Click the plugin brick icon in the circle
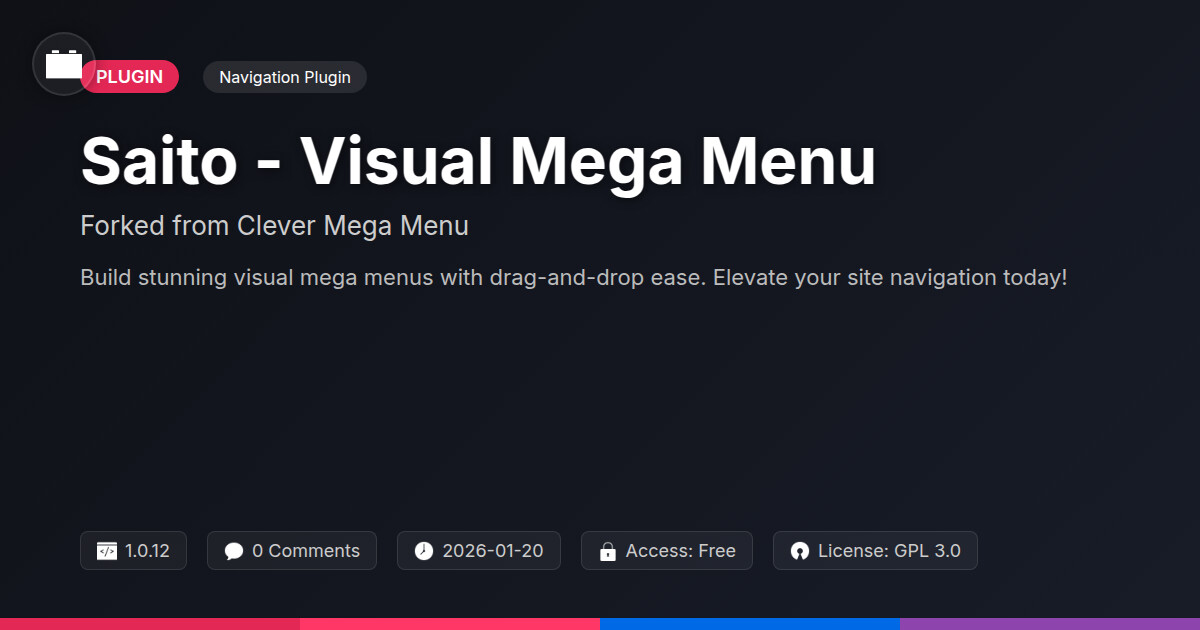 tap(64, 65)
